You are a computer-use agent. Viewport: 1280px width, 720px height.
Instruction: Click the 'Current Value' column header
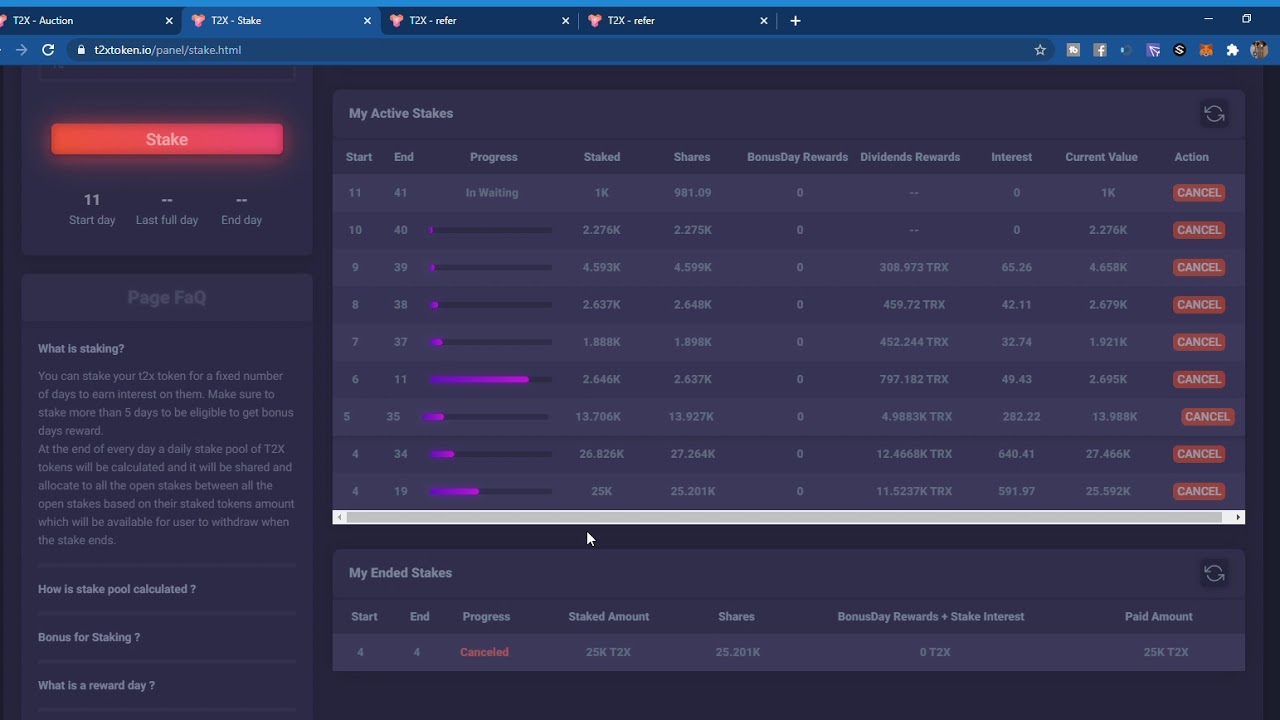(x=1101, y=157)
